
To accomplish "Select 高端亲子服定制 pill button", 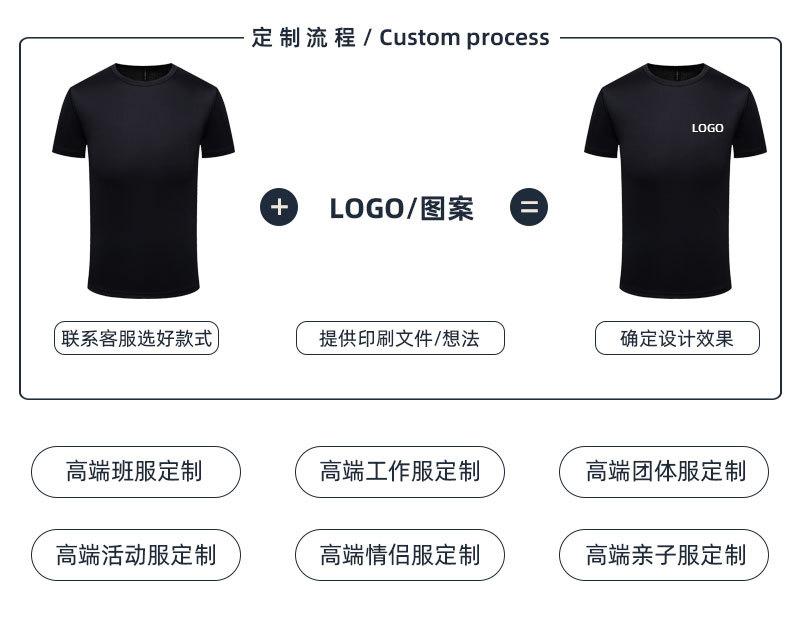I will [664, 555].
